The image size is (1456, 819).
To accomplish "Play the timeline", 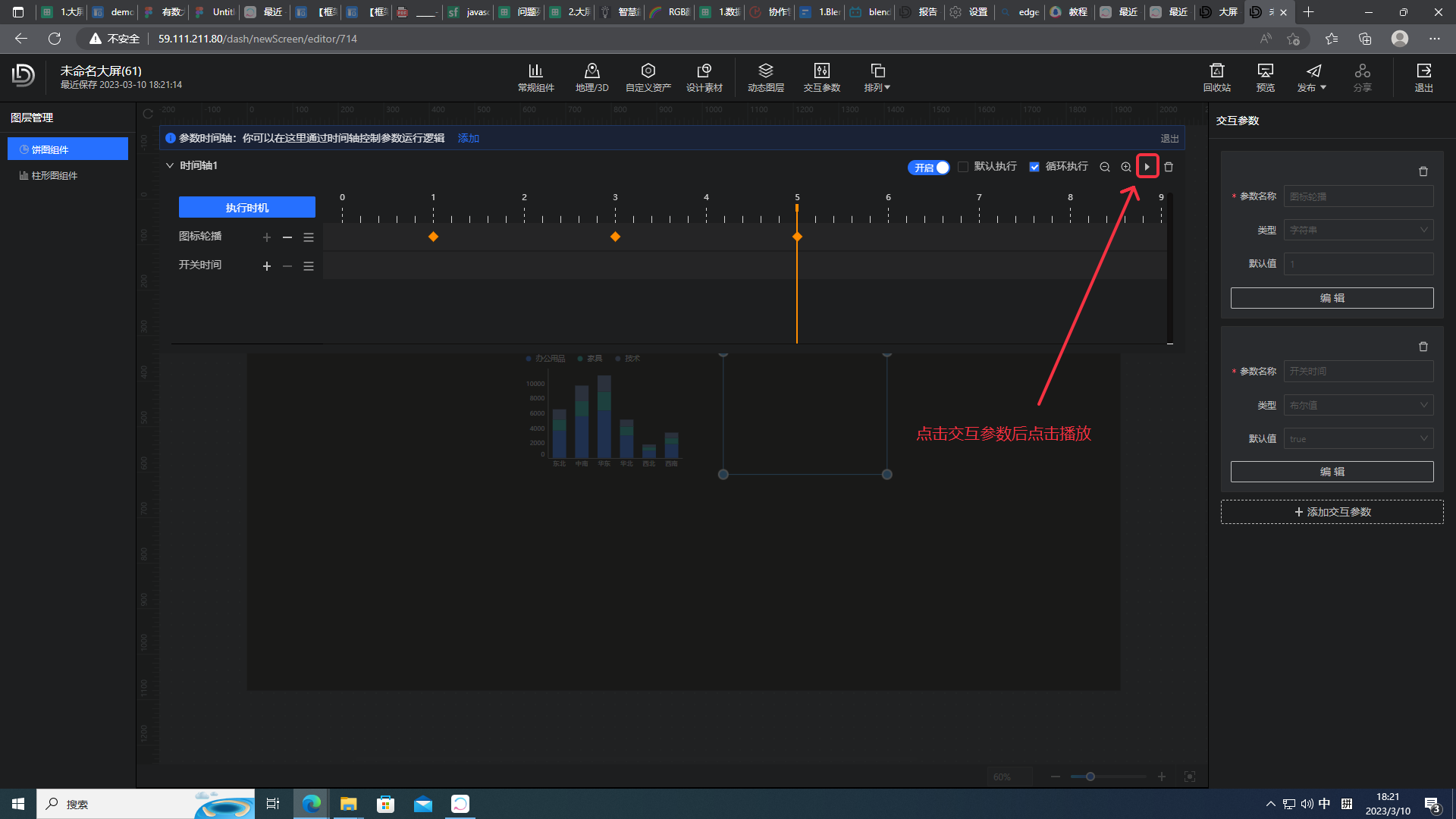I will pos(1147,167).
